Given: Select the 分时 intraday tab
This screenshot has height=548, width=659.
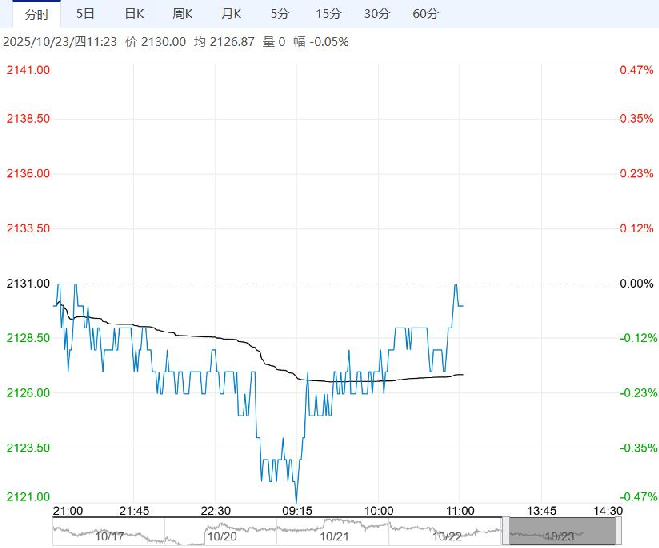Looking at the screenshot, I should (35, 13).
